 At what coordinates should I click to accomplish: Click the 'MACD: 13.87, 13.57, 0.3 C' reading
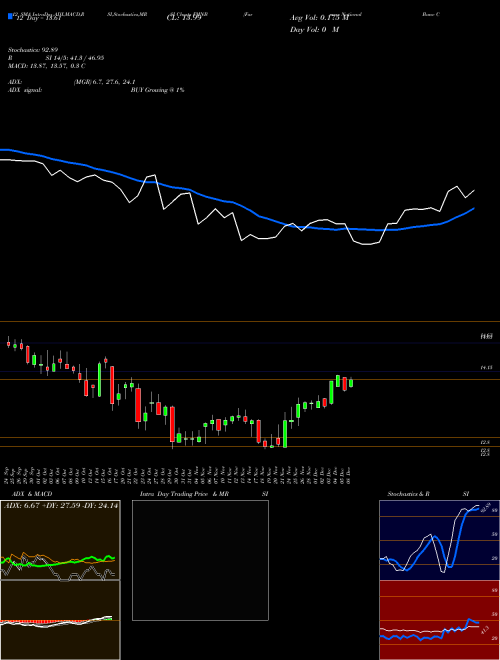(47, 66)
